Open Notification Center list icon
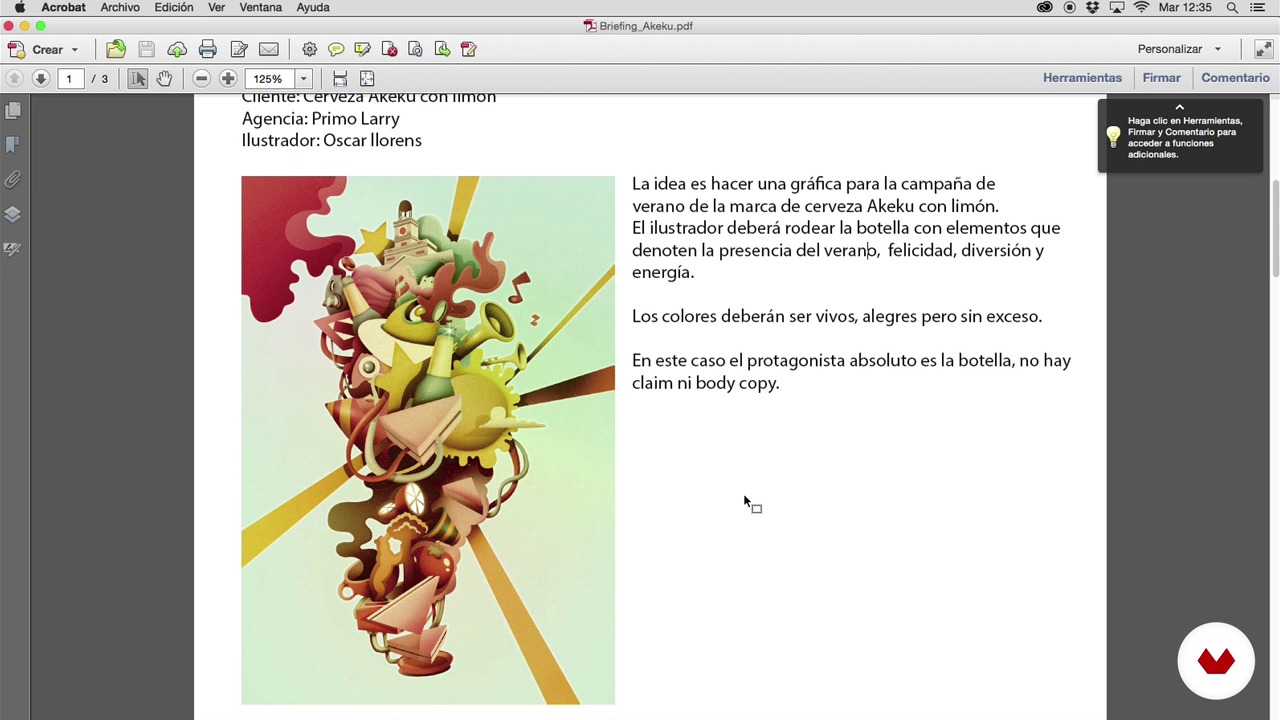The image size is (1280, 720). click(1258, 7)
